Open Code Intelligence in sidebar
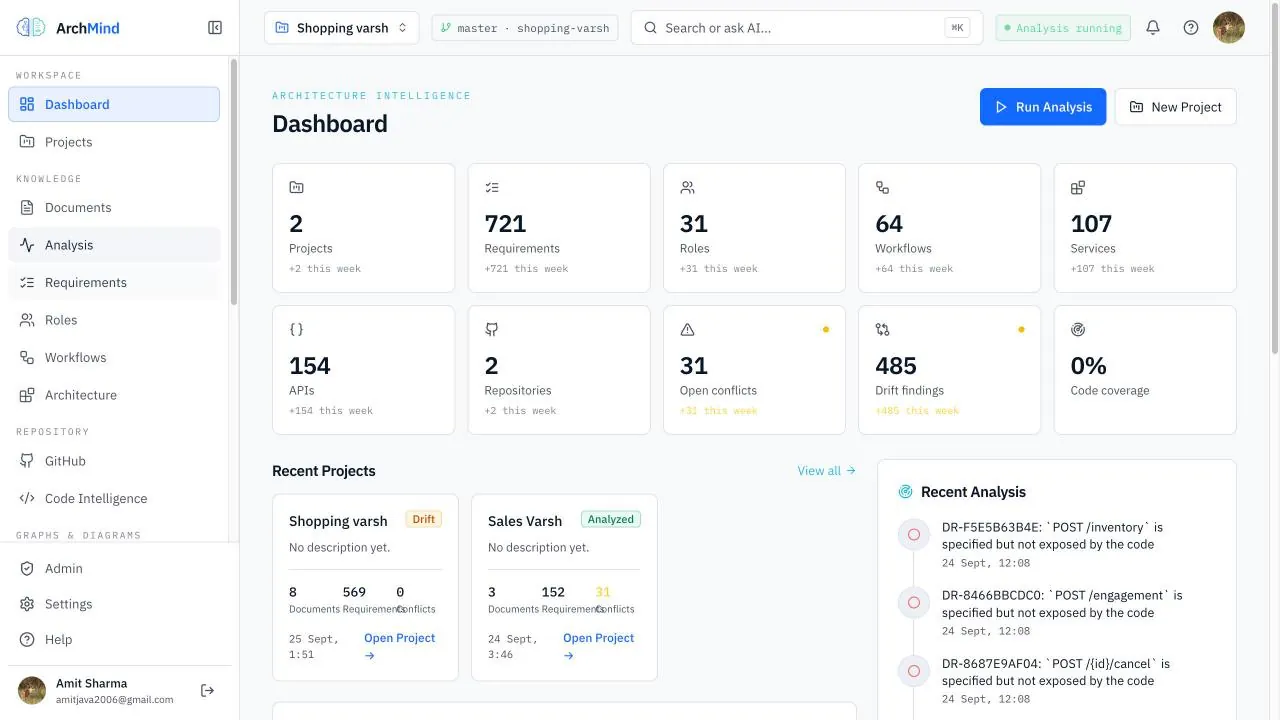 pyautogui.click(x=114, y=499)
